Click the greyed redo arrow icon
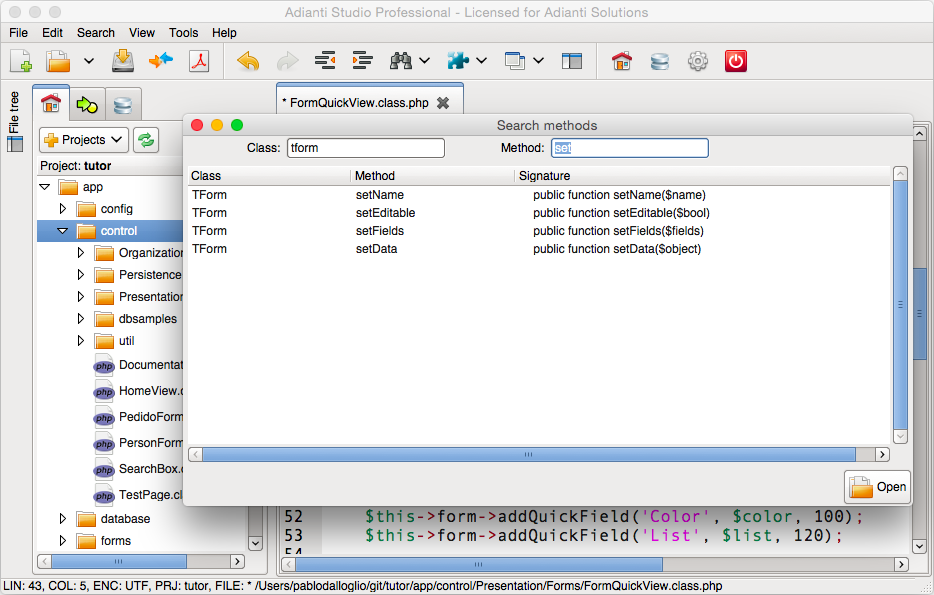 [x=287, y=61]
